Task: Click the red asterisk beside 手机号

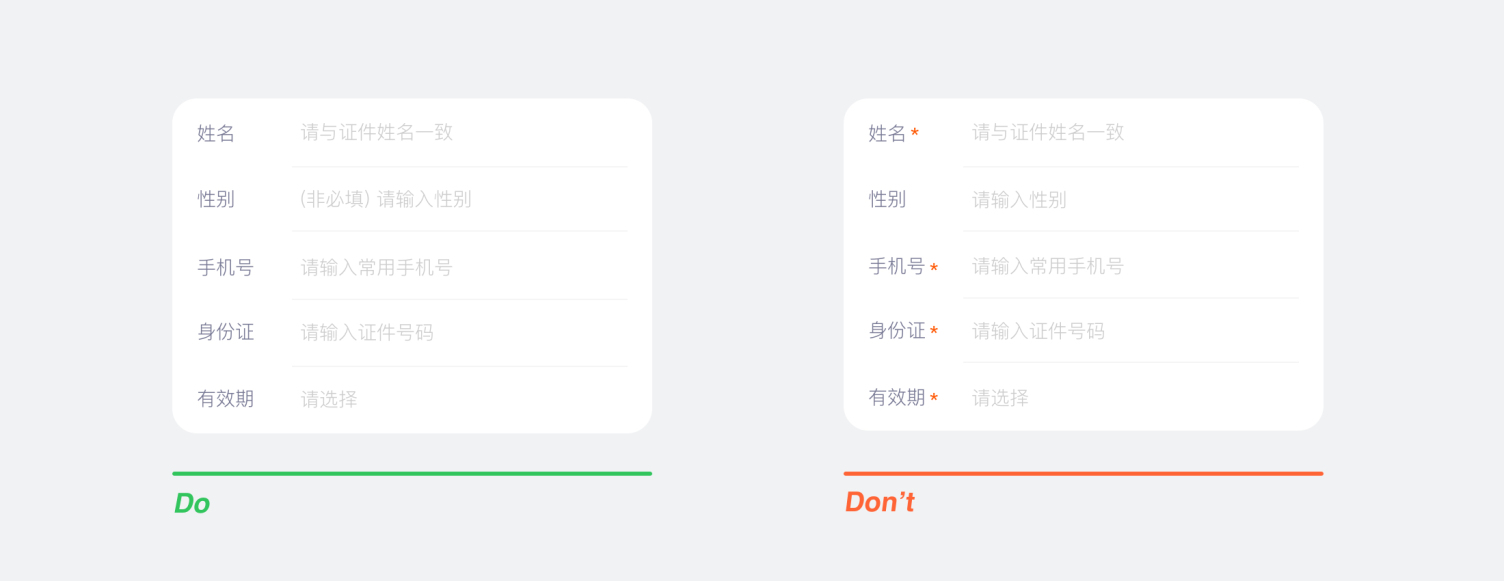Action: pyautogui.click(x=934, y=268)
